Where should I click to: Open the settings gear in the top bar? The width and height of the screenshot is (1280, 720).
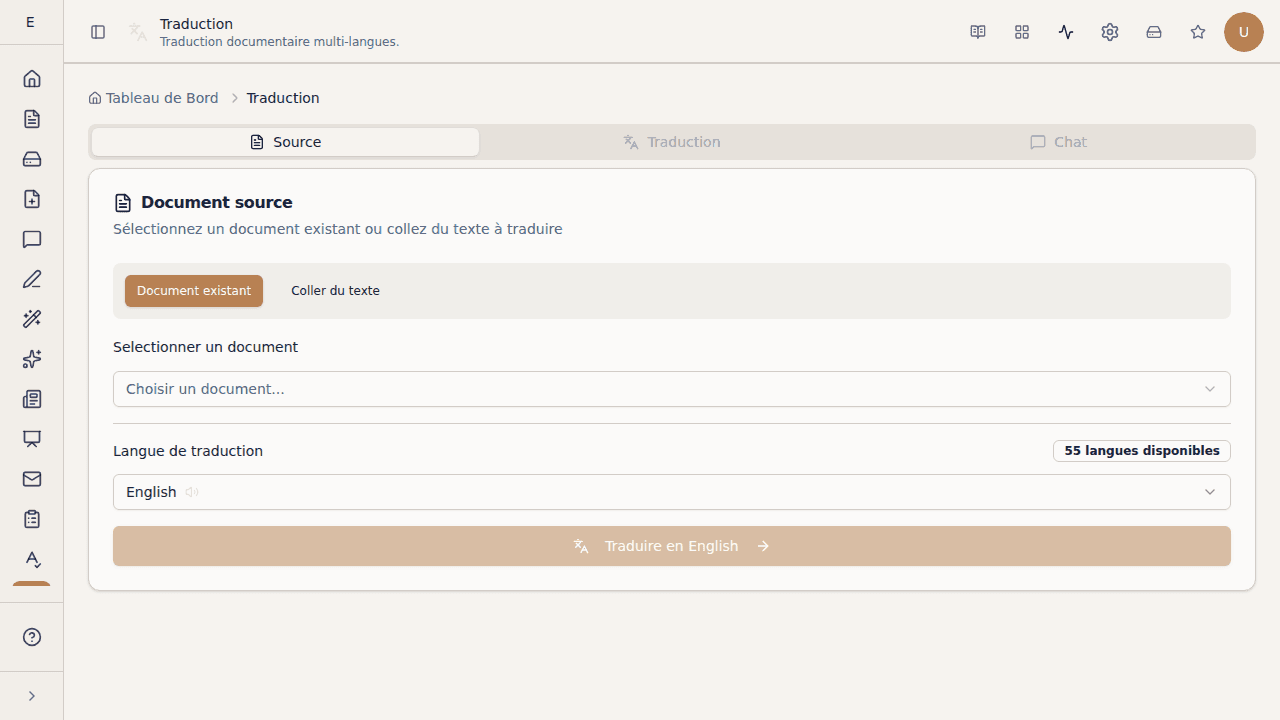point(1109,32)
